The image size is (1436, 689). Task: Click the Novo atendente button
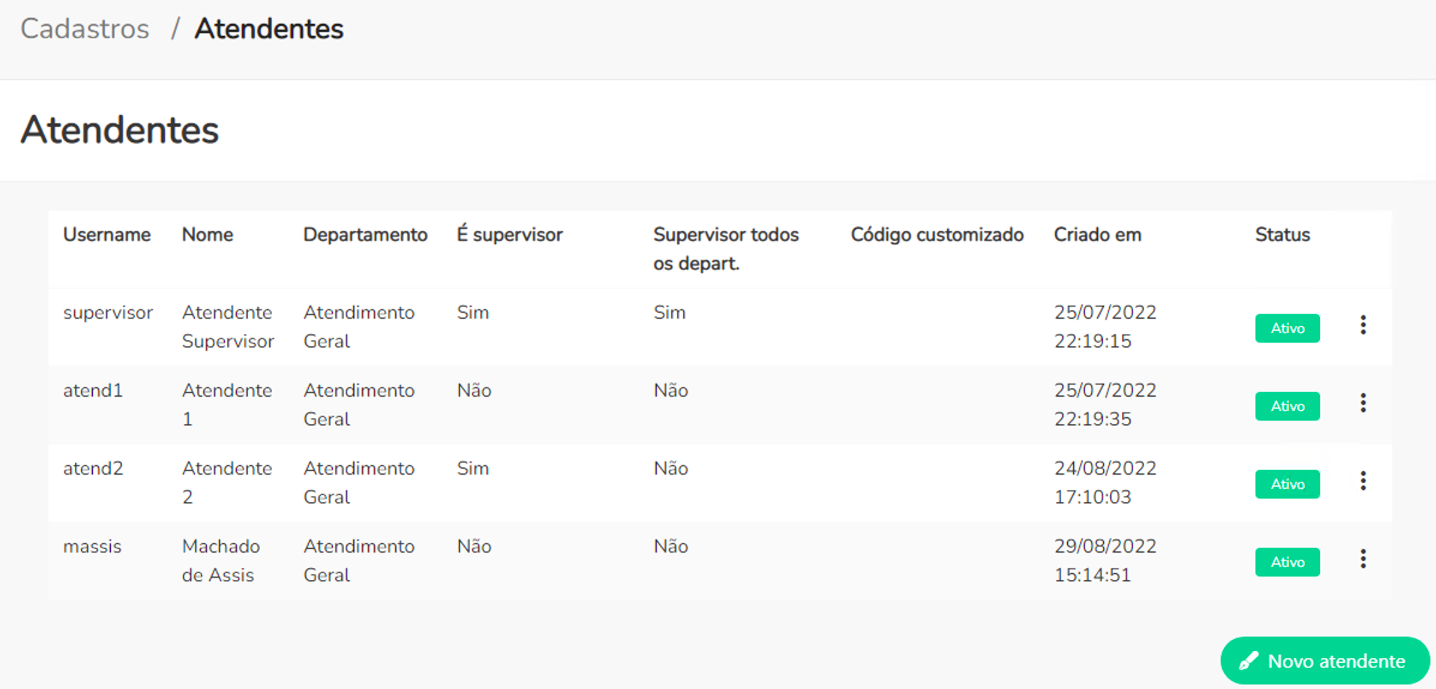coord(1324,661)
